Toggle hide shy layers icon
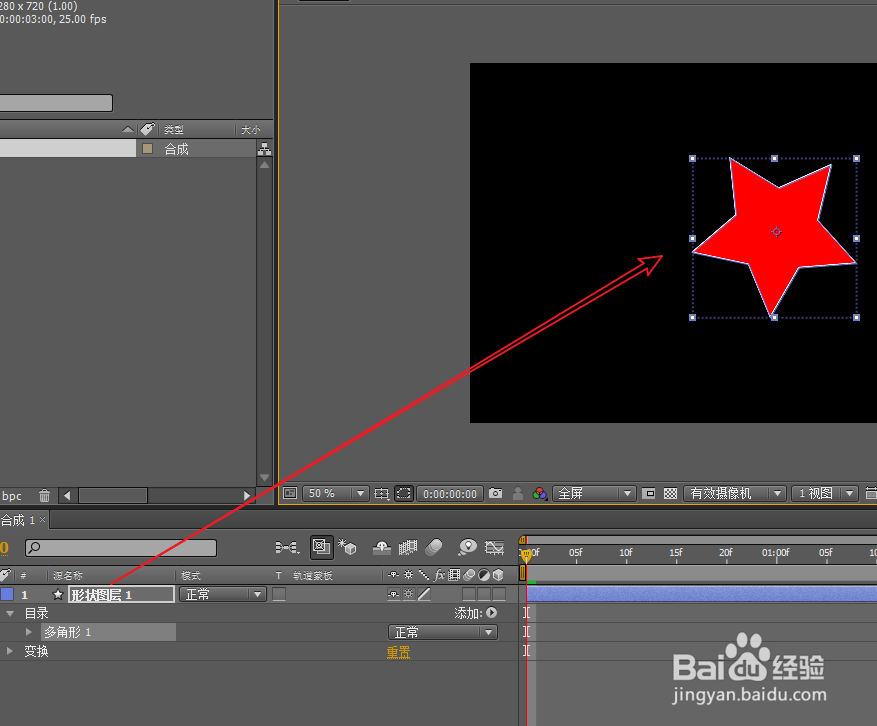The width and height of the screenshot is (877, 726). tap(382, 547)
